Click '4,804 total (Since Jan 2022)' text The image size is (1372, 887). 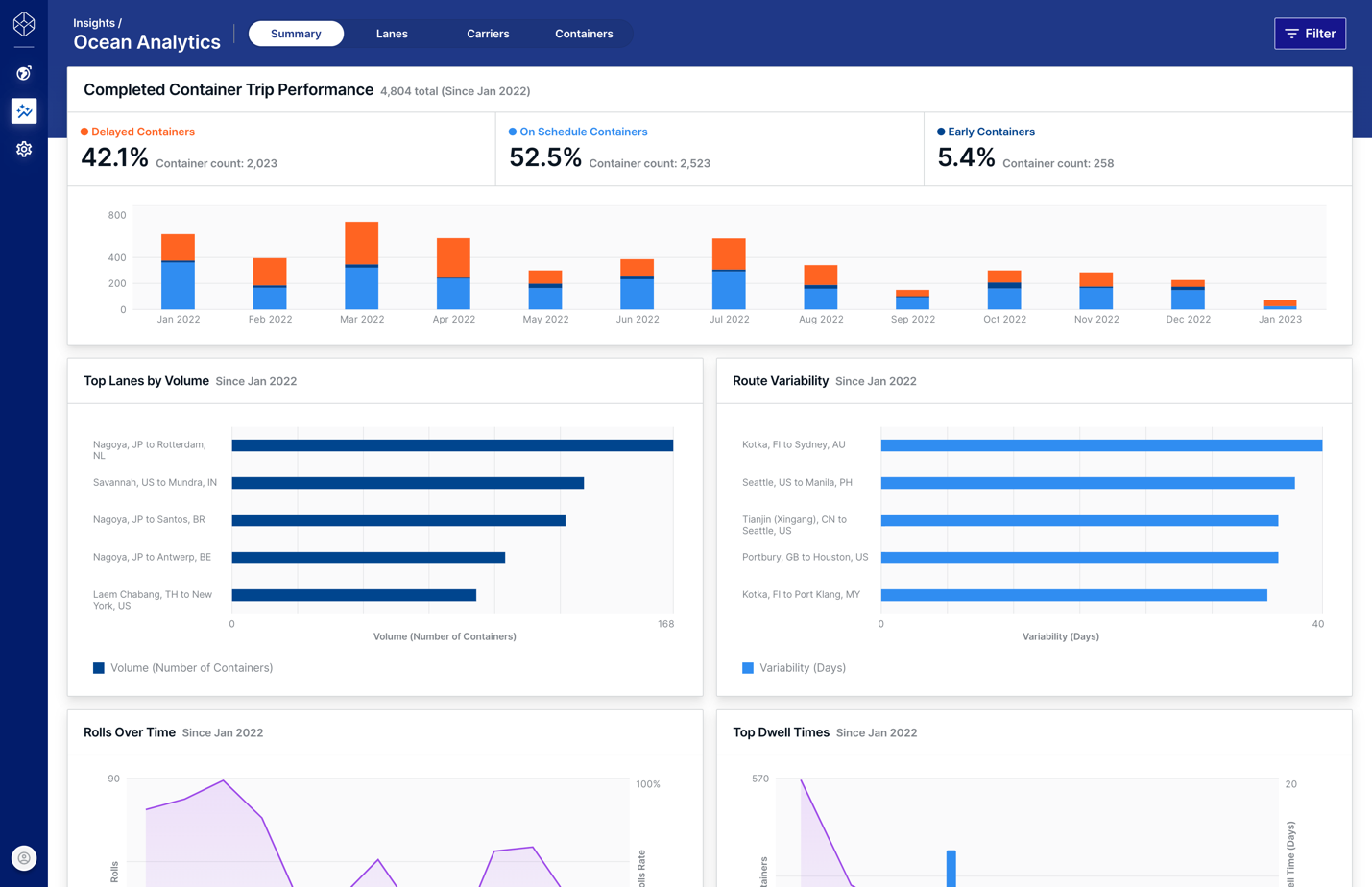click(x=455, y=91)
